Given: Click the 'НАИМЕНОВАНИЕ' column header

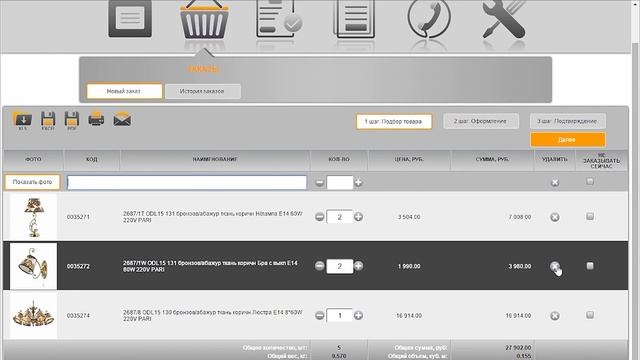Looking at the screenshot, I should pos(215,160).
